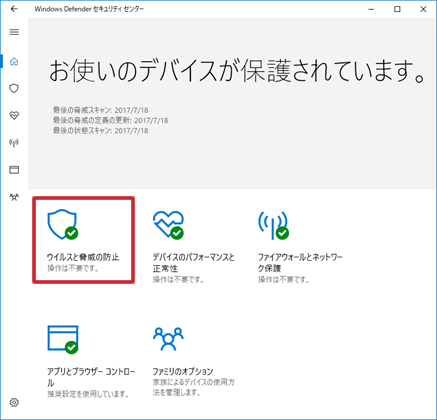Open the hamburger navigation menu
The height and width of the screenshot is (420, 437).
pos(14,32)
